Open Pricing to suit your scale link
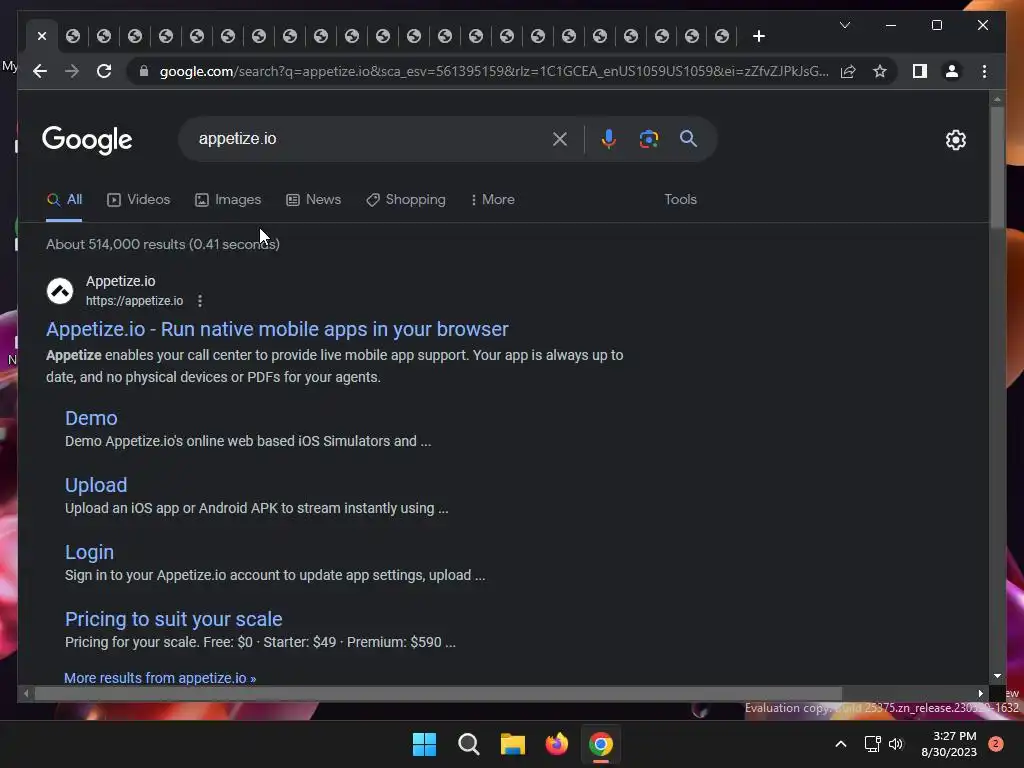1024x768 pixels. (174, 619)
